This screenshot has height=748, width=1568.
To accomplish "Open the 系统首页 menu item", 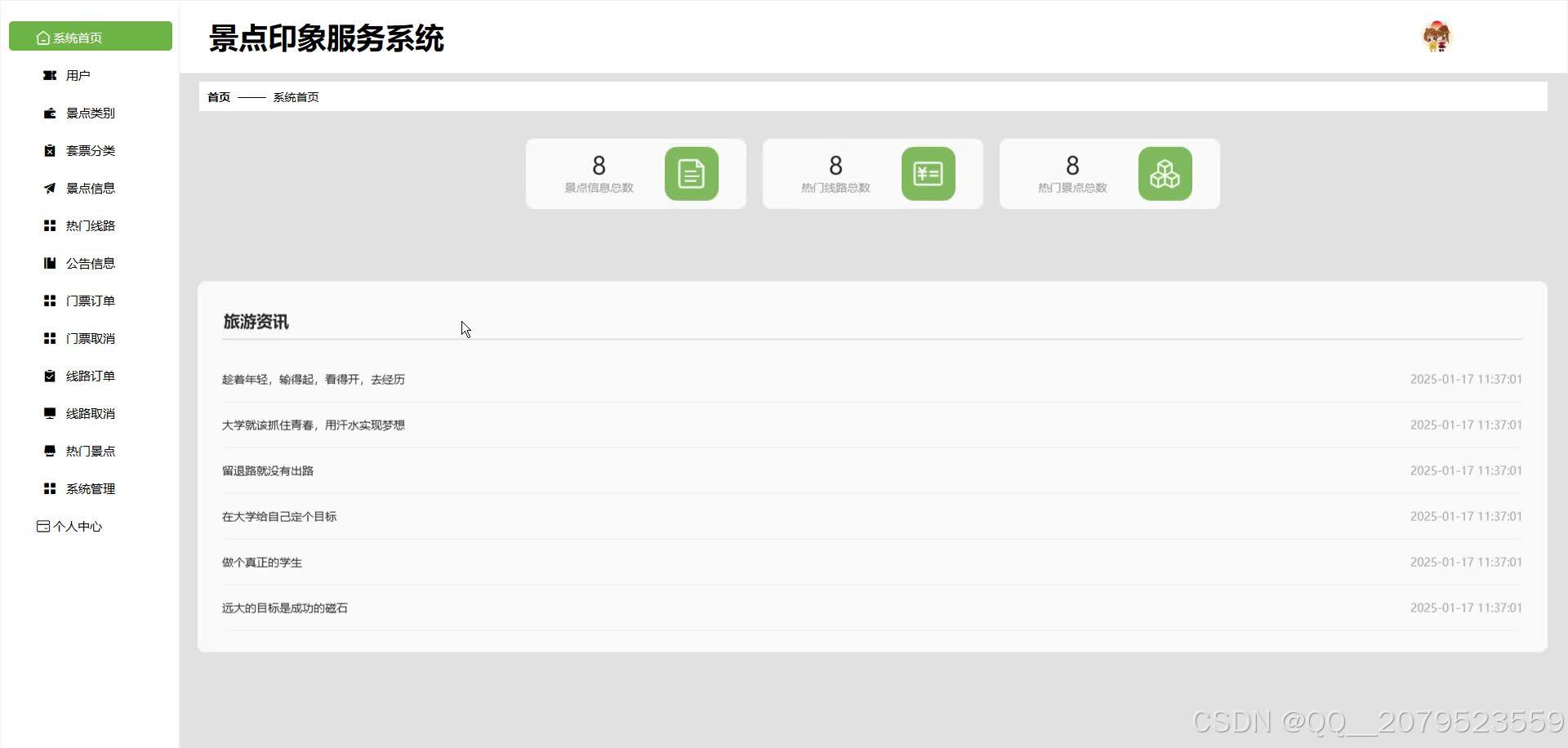I will click(x=91, y=37).
